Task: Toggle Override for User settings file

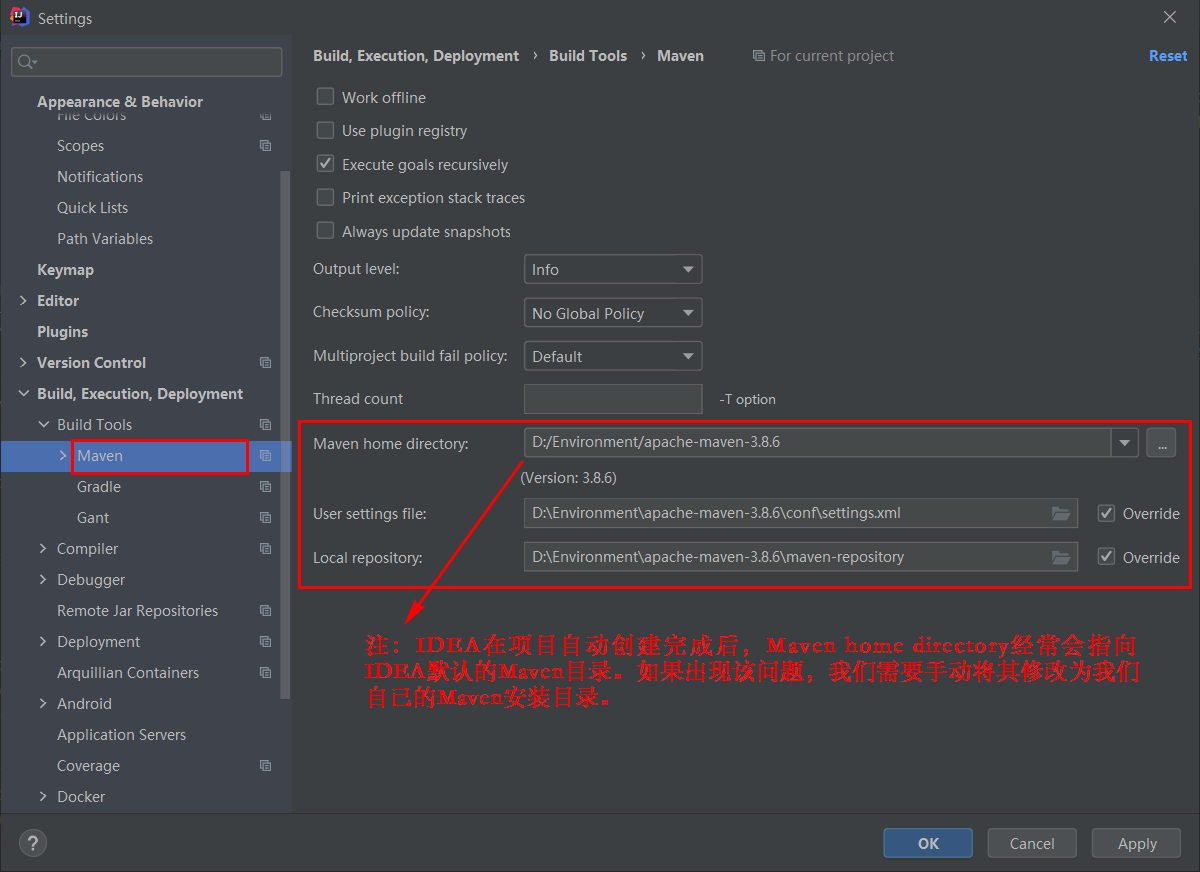Action: click(1107, 514)
